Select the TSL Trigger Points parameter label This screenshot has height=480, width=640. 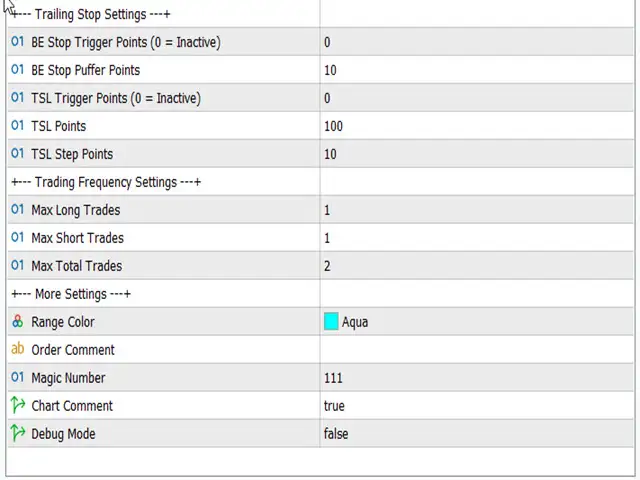pyautogui.click(x=115, y=98)
